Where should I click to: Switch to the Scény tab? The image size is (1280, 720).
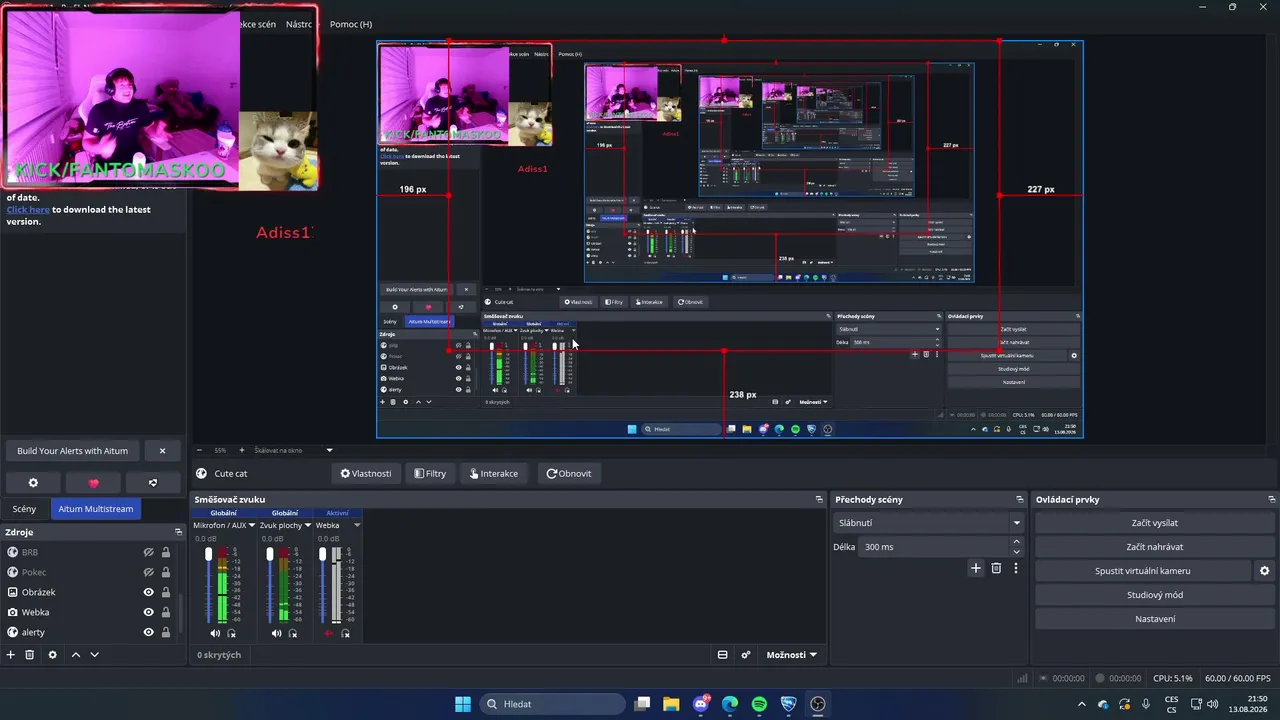(24, 509)
